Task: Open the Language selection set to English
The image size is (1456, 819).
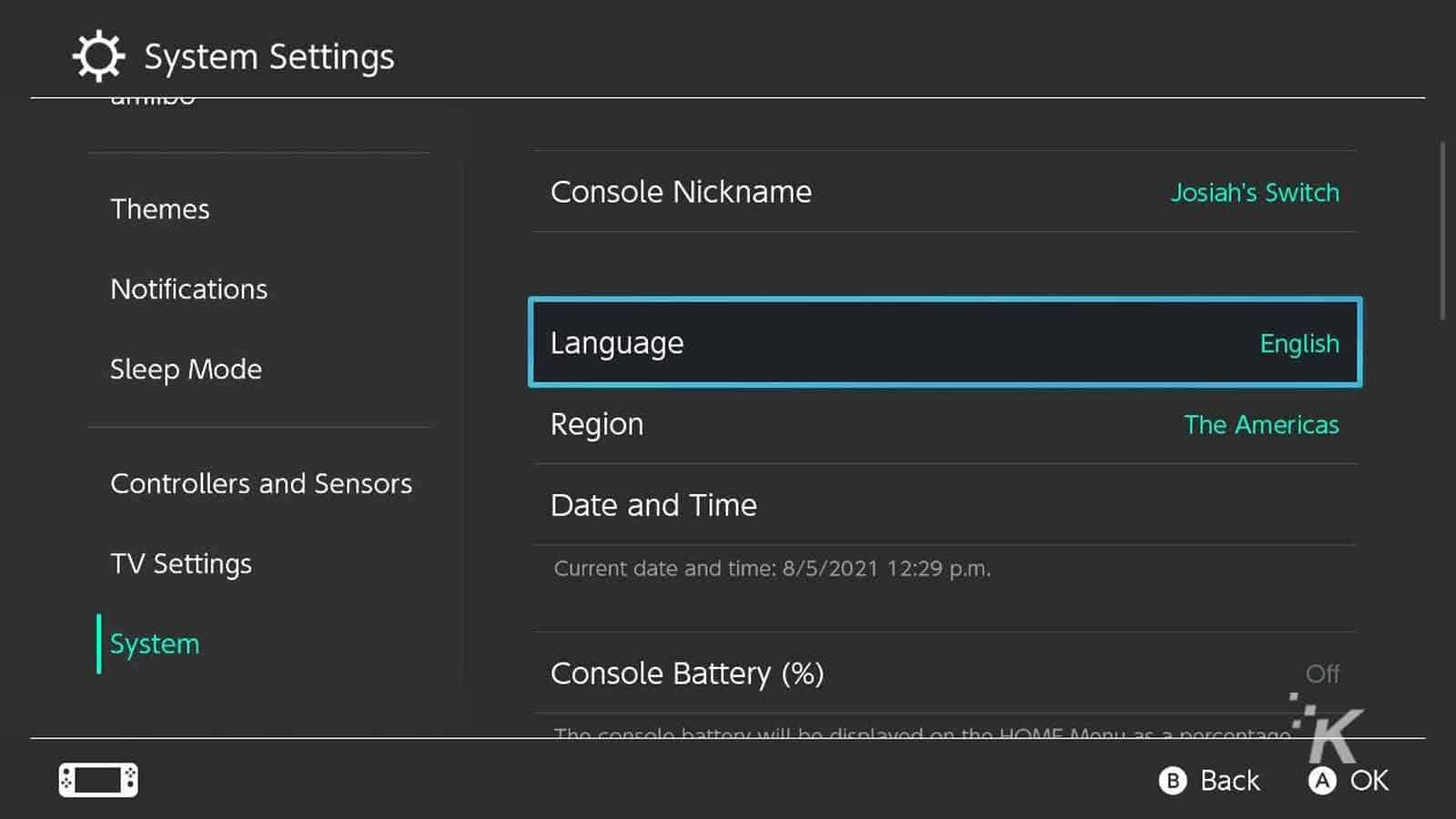Action: [1299, 344]
